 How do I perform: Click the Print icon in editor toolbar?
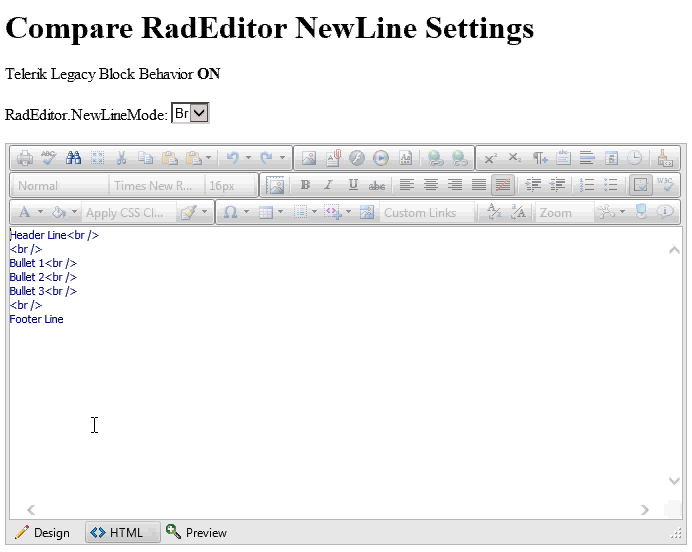pos(25,158)
